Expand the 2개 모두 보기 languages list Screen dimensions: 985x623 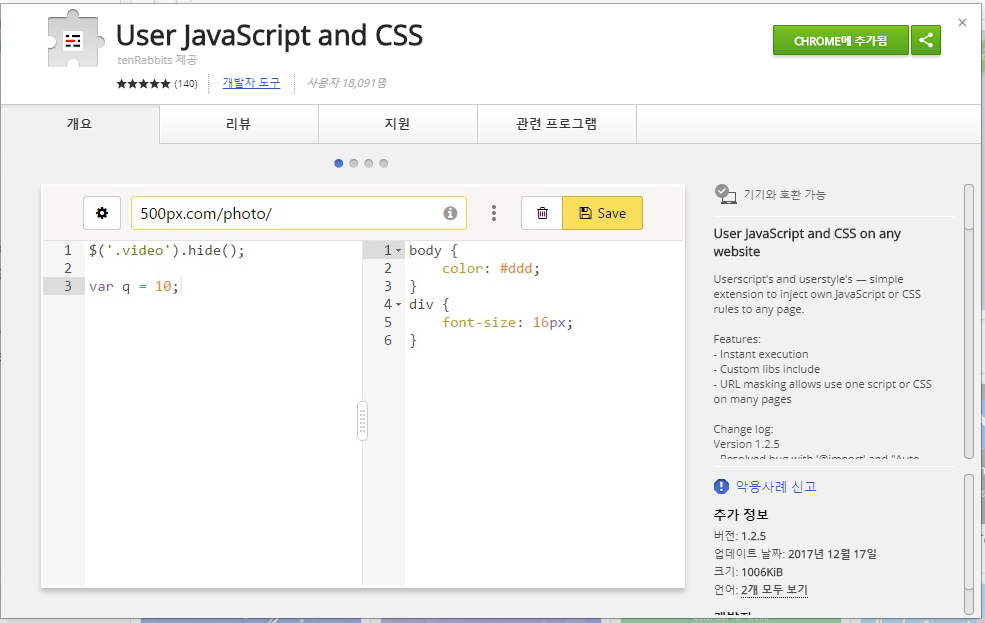774,590
